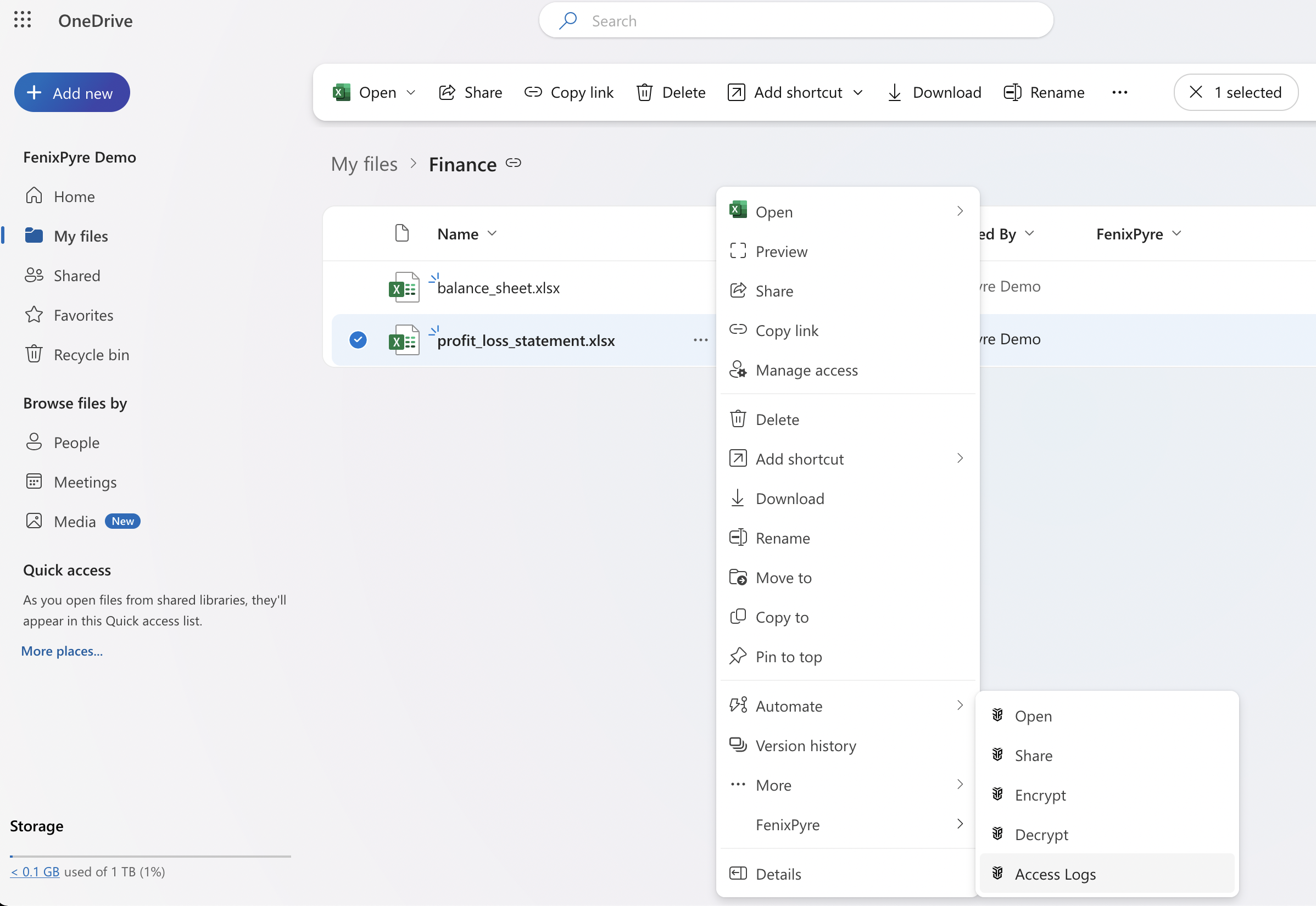1316x906 pixels.
Task: Click the Favorites star icon
Action: pyautogui.click(x=34, y=315)
